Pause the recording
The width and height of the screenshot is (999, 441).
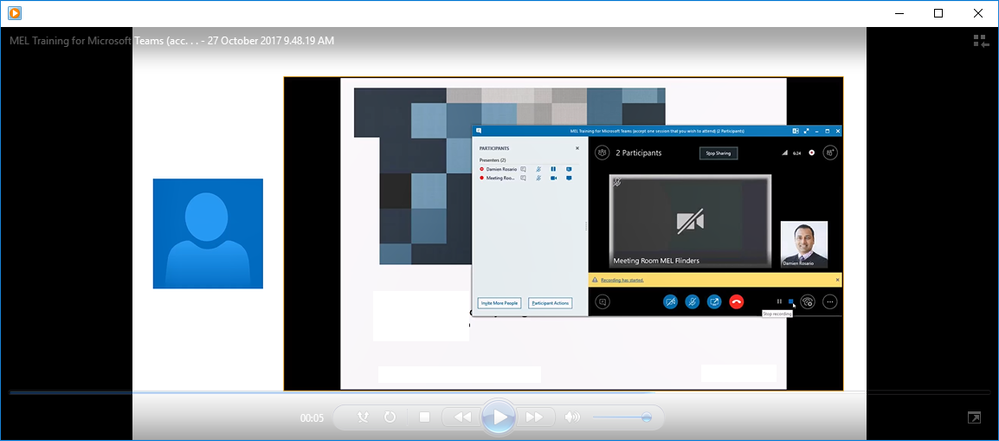(779, 301)
